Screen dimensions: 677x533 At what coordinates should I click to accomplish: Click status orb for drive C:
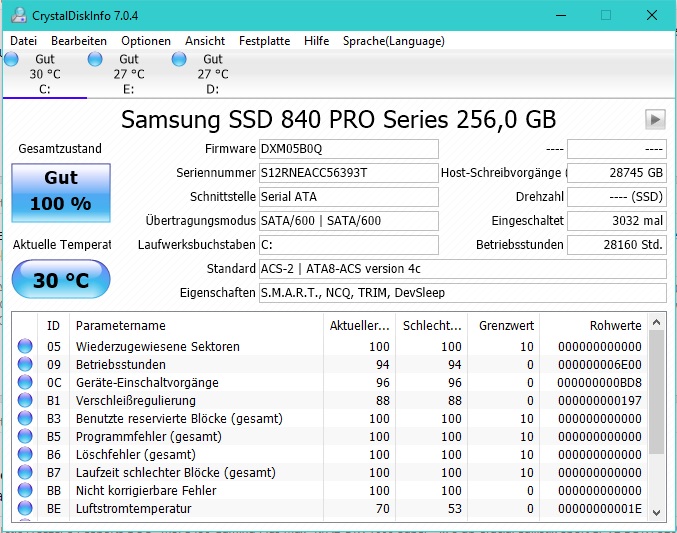click(x=12, y=59)
